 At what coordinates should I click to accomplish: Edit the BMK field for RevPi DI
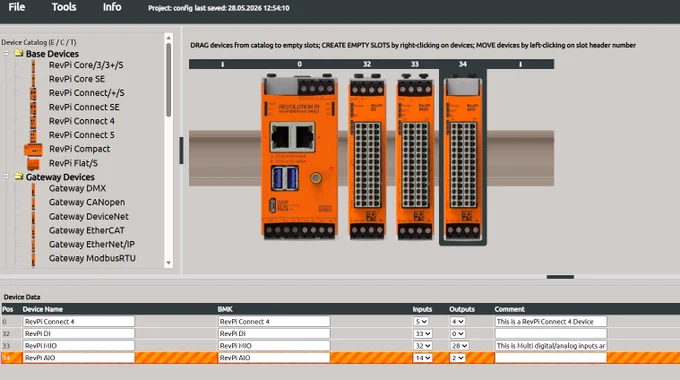pyautogui.click(x=274, y=334)
